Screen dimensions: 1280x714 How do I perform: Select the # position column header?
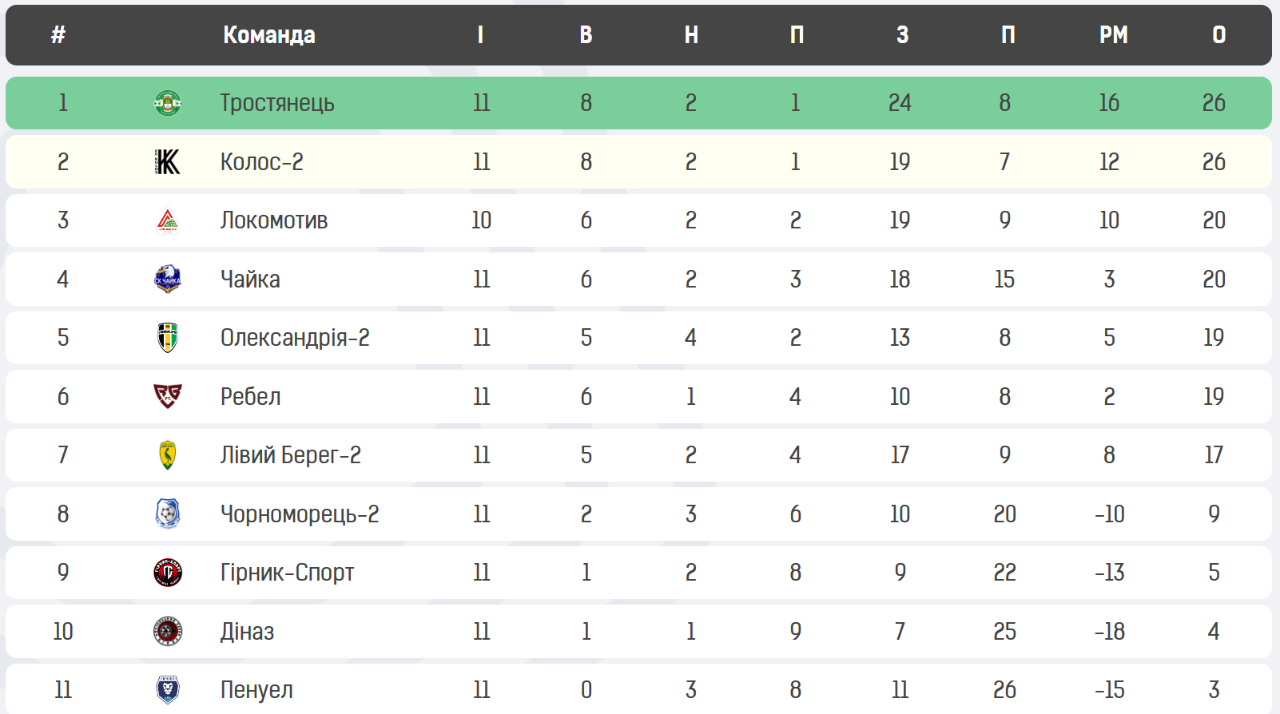(x=58, y=35)
